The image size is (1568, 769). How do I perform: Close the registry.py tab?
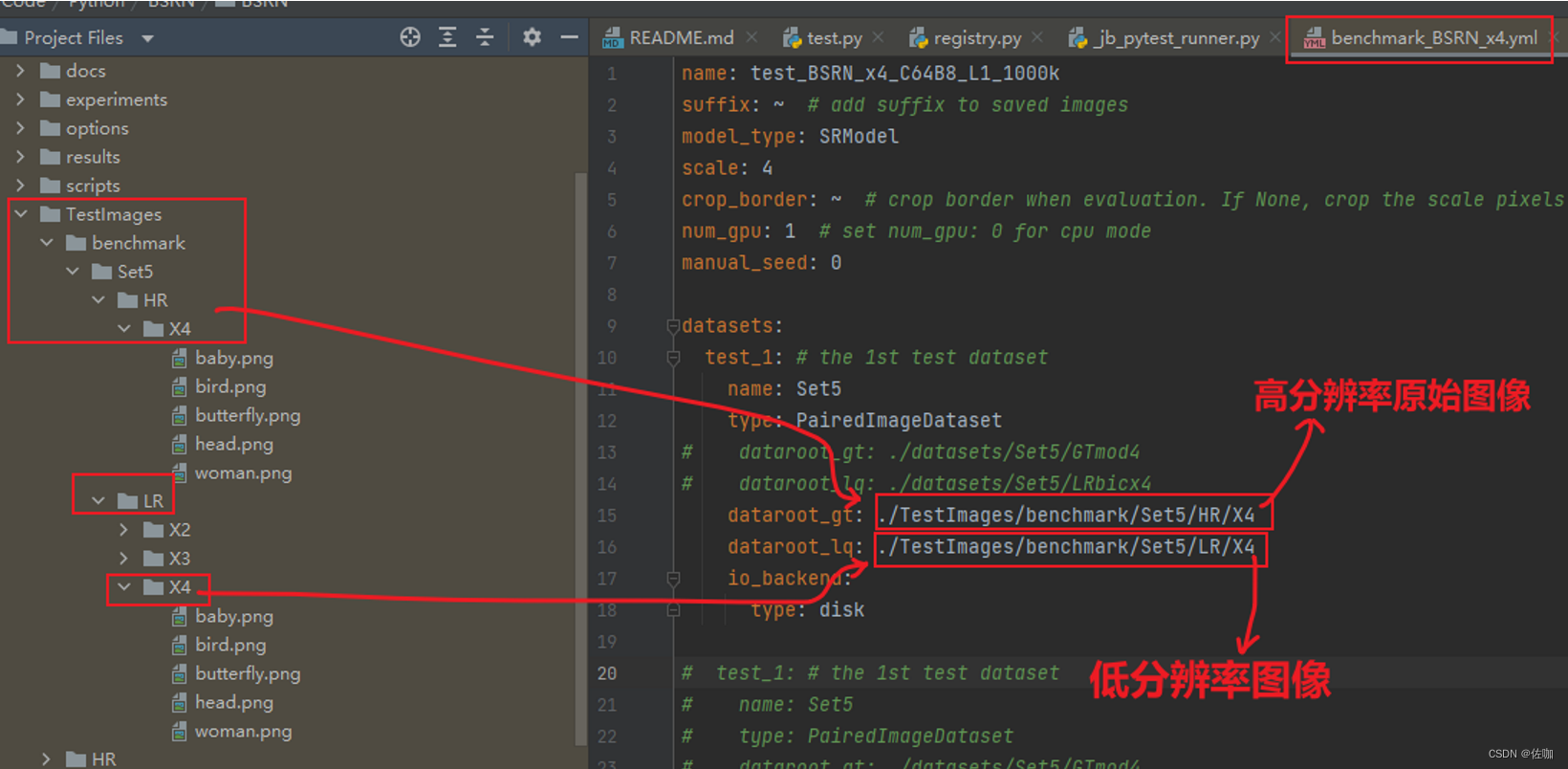click(1037, 37)
